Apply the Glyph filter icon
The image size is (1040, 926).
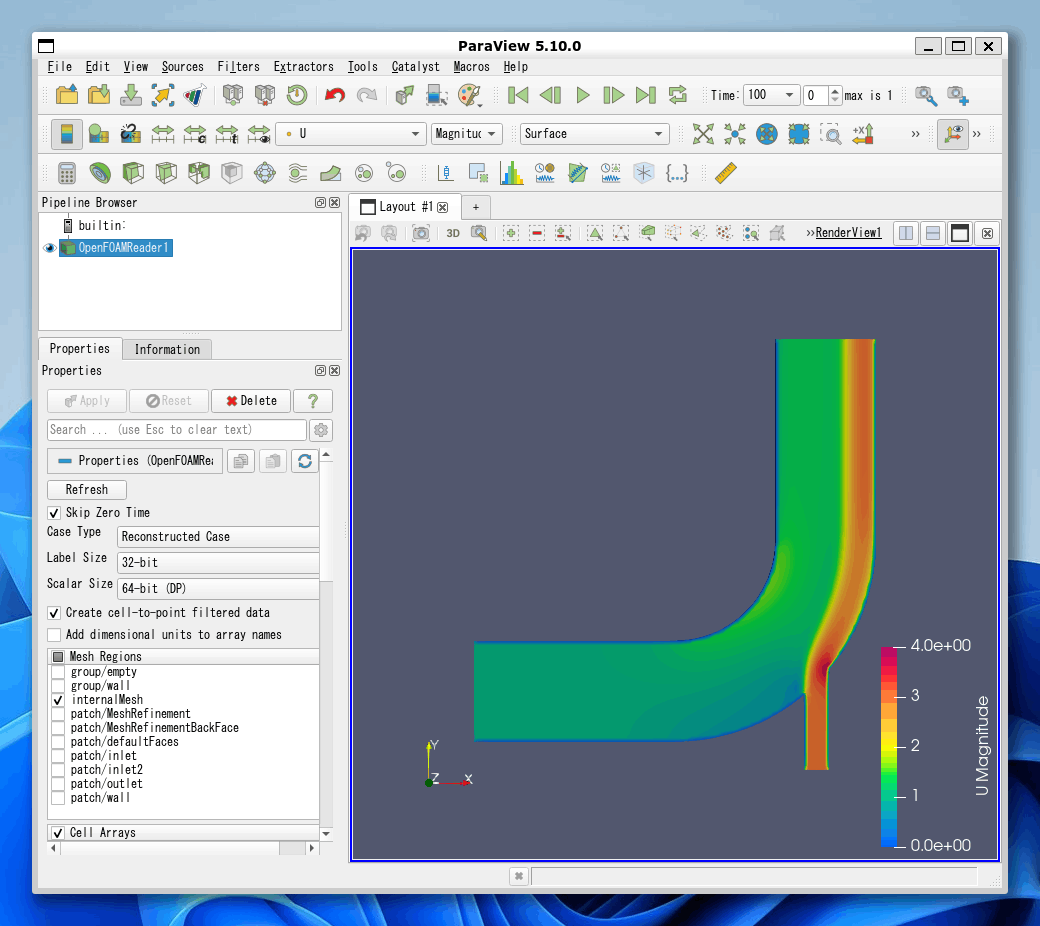[265, 173]
